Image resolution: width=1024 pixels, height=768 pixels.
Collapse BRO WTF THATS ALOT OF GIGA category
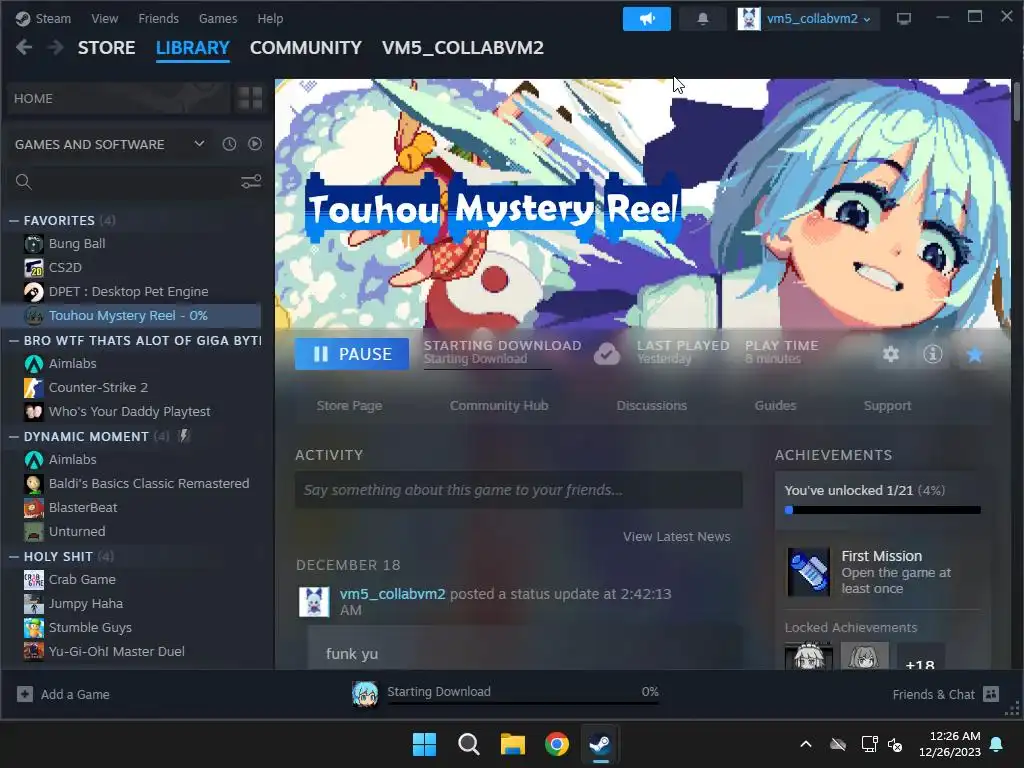[14, 340]
